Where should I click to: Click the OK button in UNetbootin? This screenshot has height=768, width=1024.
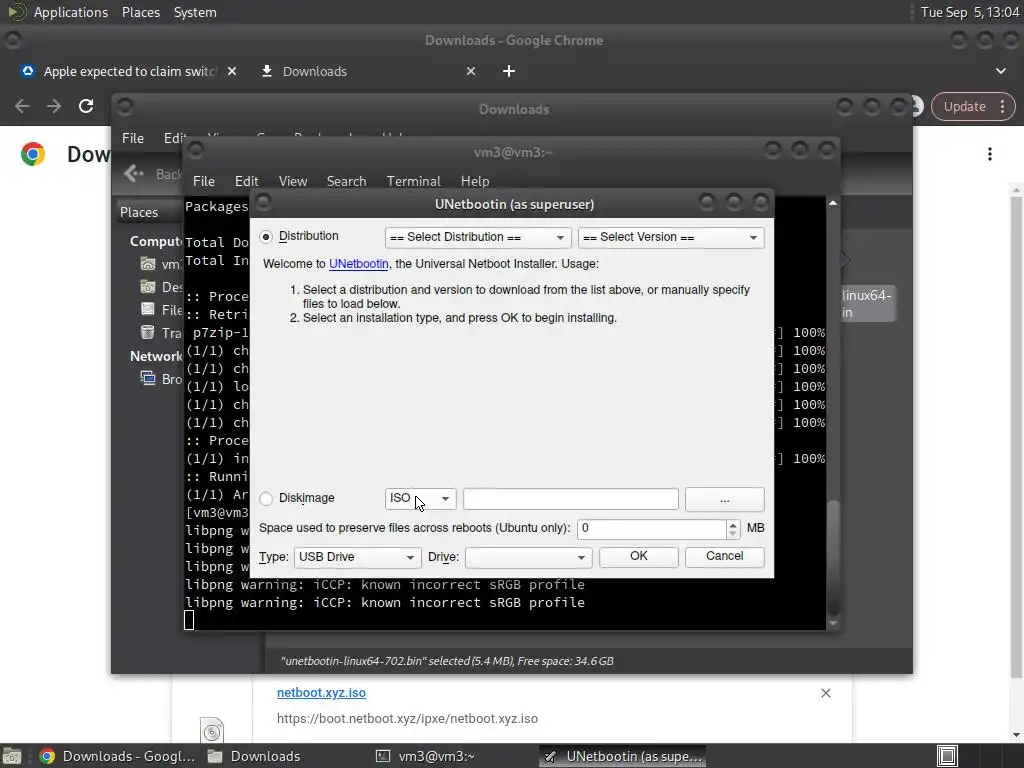click(638, 556)
